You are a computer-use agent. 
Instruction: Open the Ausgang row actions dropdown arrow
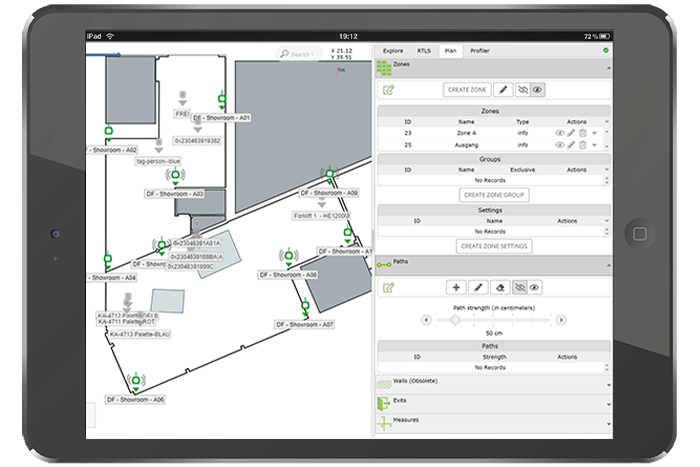(x=595, y=145)
